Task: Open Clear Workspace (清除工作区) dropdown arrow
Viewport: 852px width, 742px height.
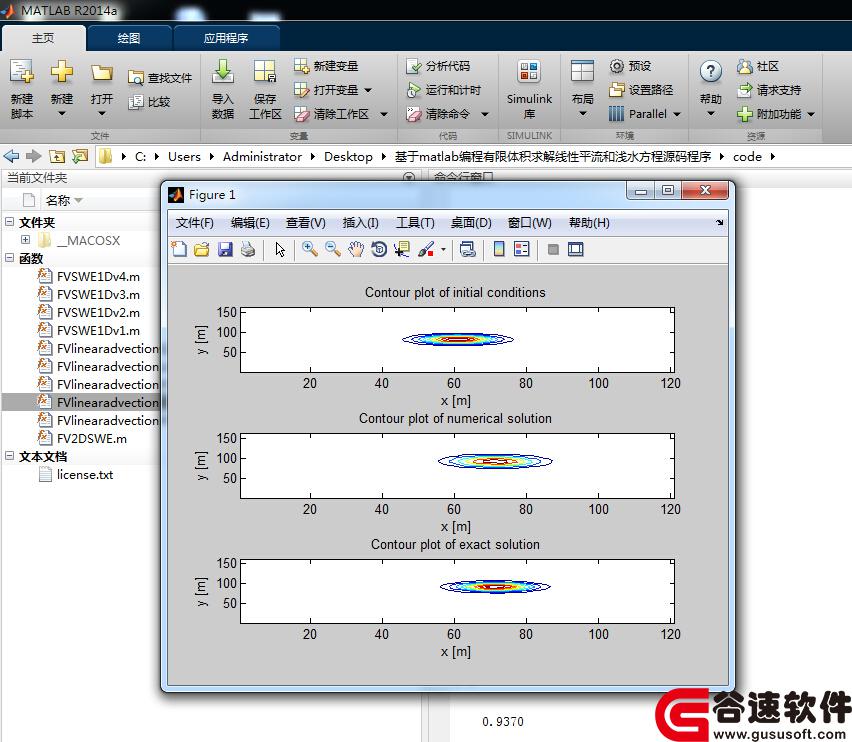Action: coord(384,114)
